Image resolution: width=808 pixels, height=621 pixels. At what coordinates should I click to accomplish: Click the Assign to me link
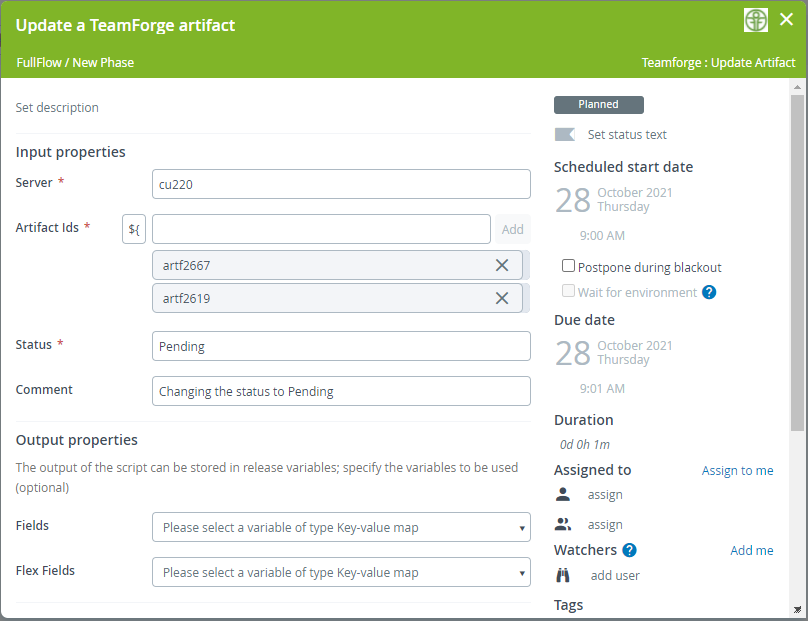737,471
